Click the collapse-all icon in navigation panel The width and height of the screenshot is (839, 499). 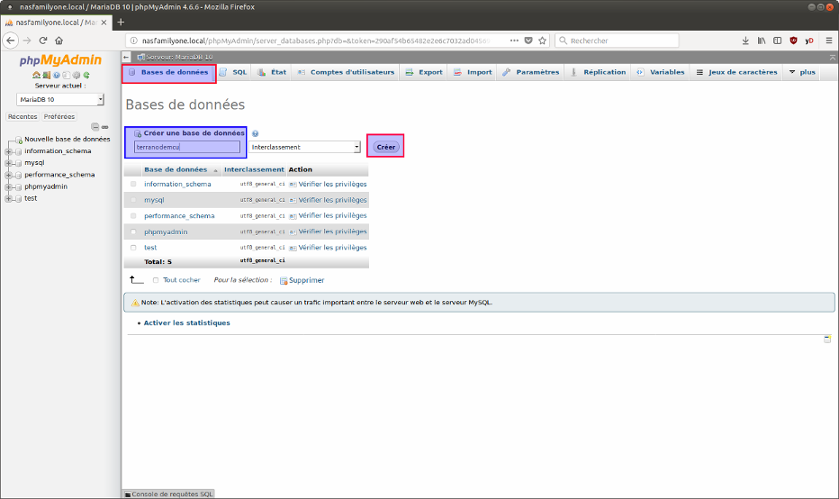pyautogui.click(x=95, y=127)
